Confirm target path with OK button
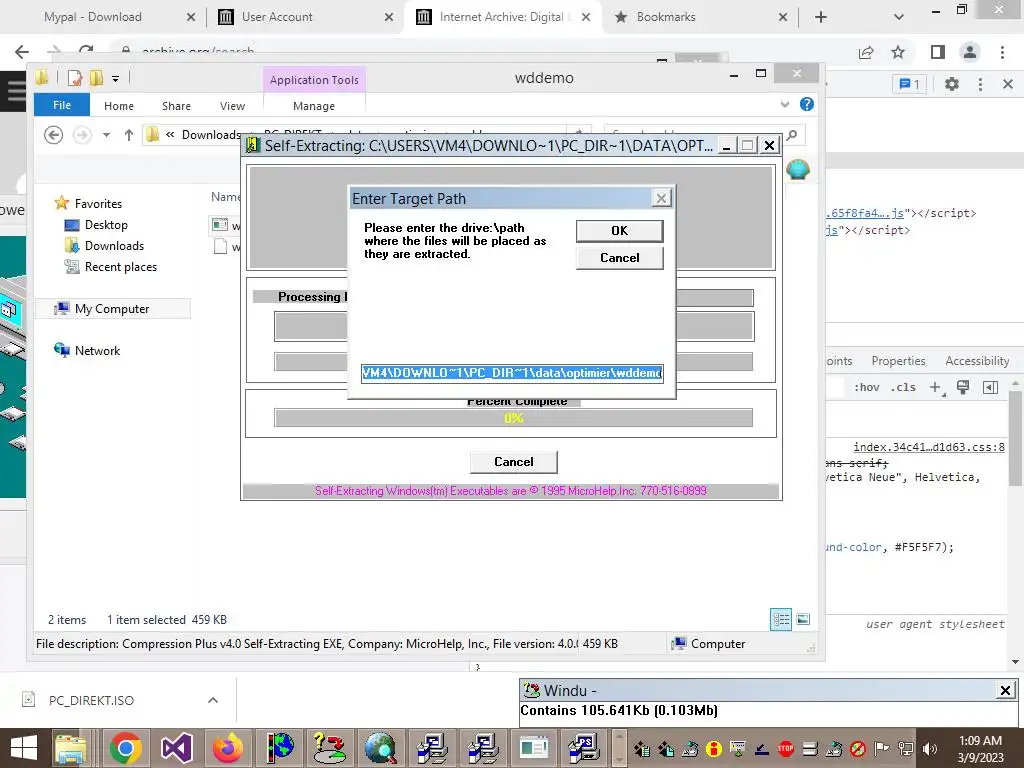 pos(619,231)
